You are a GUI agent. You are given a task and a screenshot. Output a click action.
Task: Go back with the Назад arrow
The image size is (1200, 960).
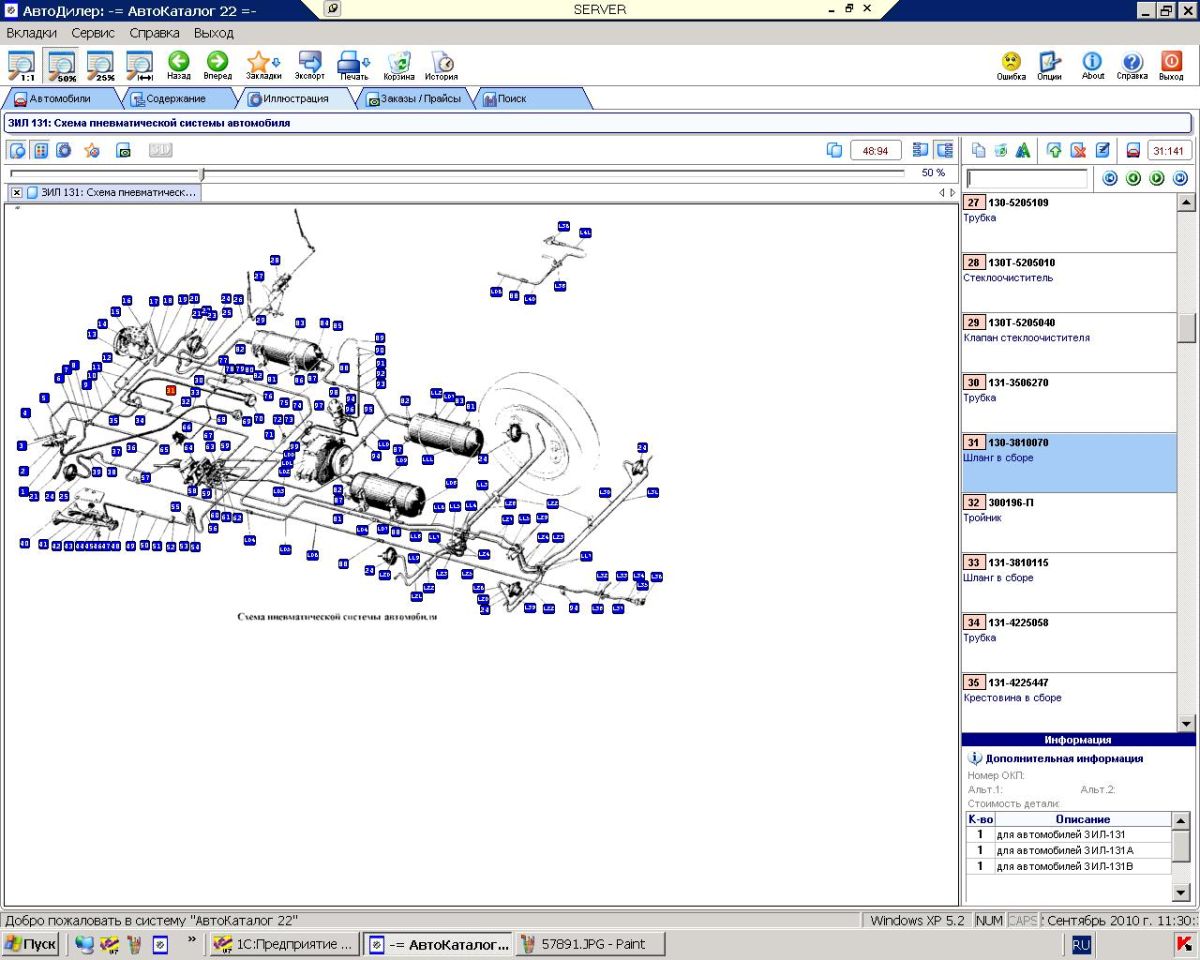pyautogui.click(x=179, y=66)
